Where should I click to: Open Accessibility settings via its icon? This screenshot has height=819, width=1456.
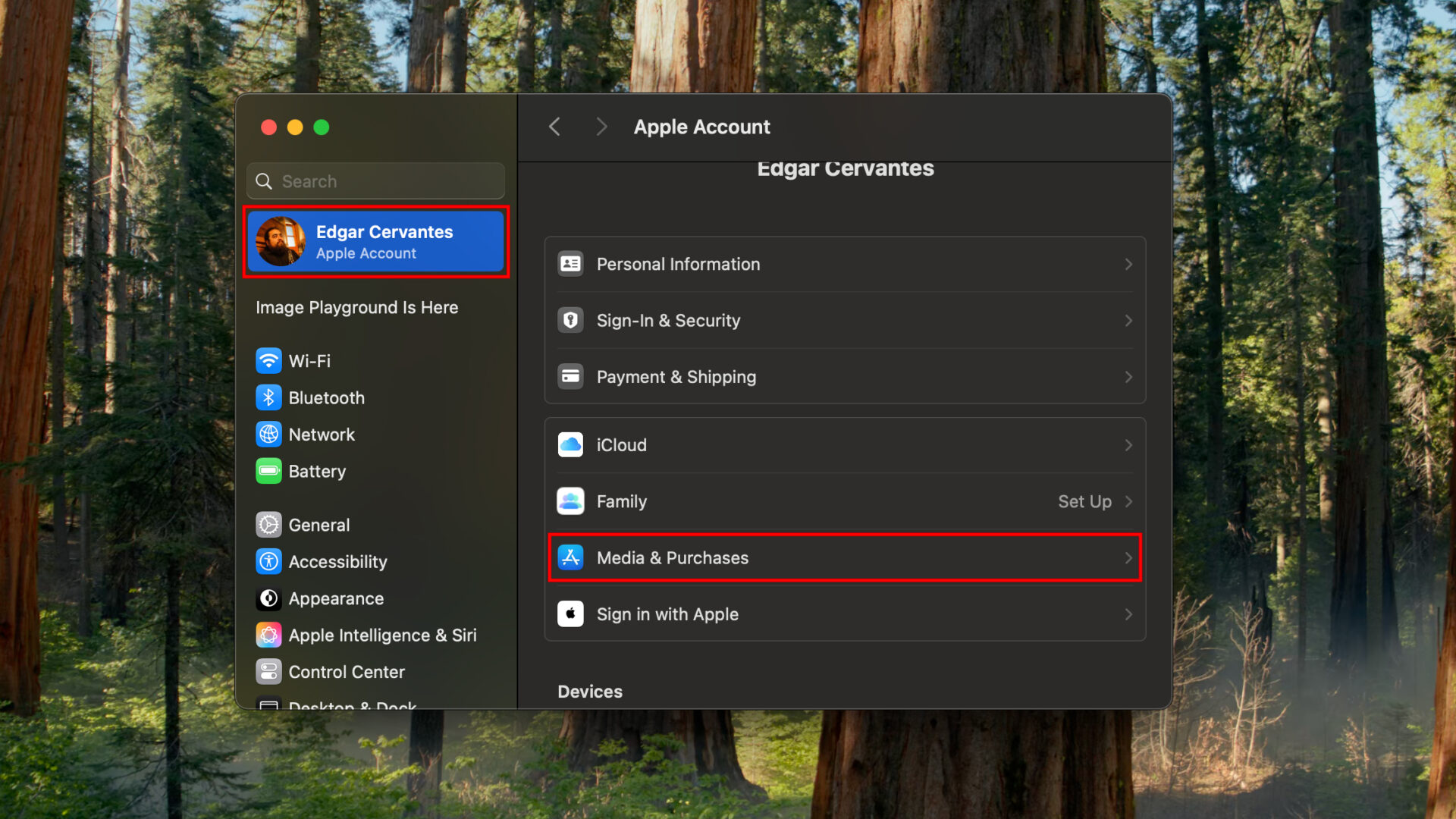(x=268, y=561)
